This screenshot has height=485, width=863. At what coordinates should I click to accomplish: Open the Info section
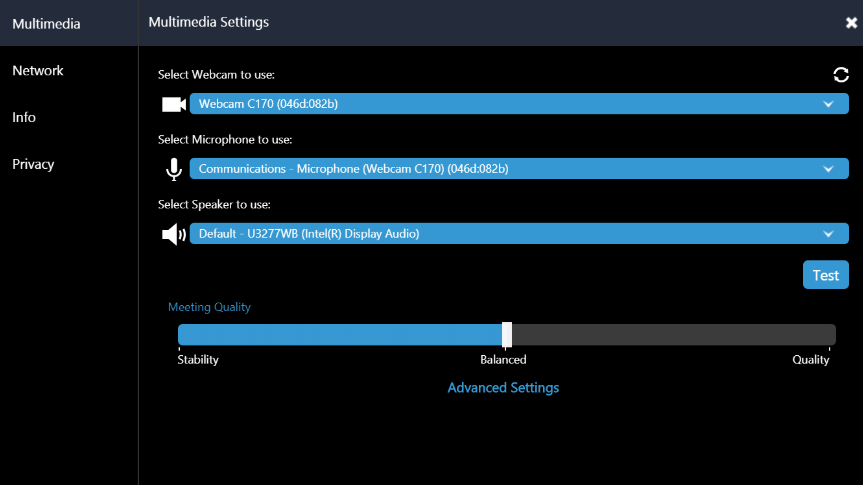point(24,117)
